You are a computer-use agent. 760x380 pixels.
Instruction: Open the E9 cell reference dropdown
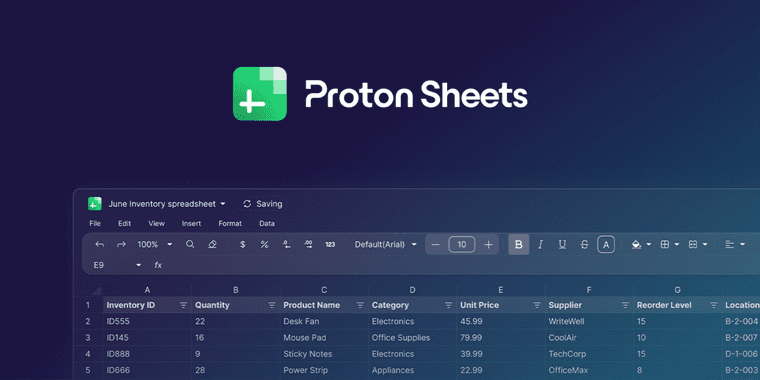139,265
